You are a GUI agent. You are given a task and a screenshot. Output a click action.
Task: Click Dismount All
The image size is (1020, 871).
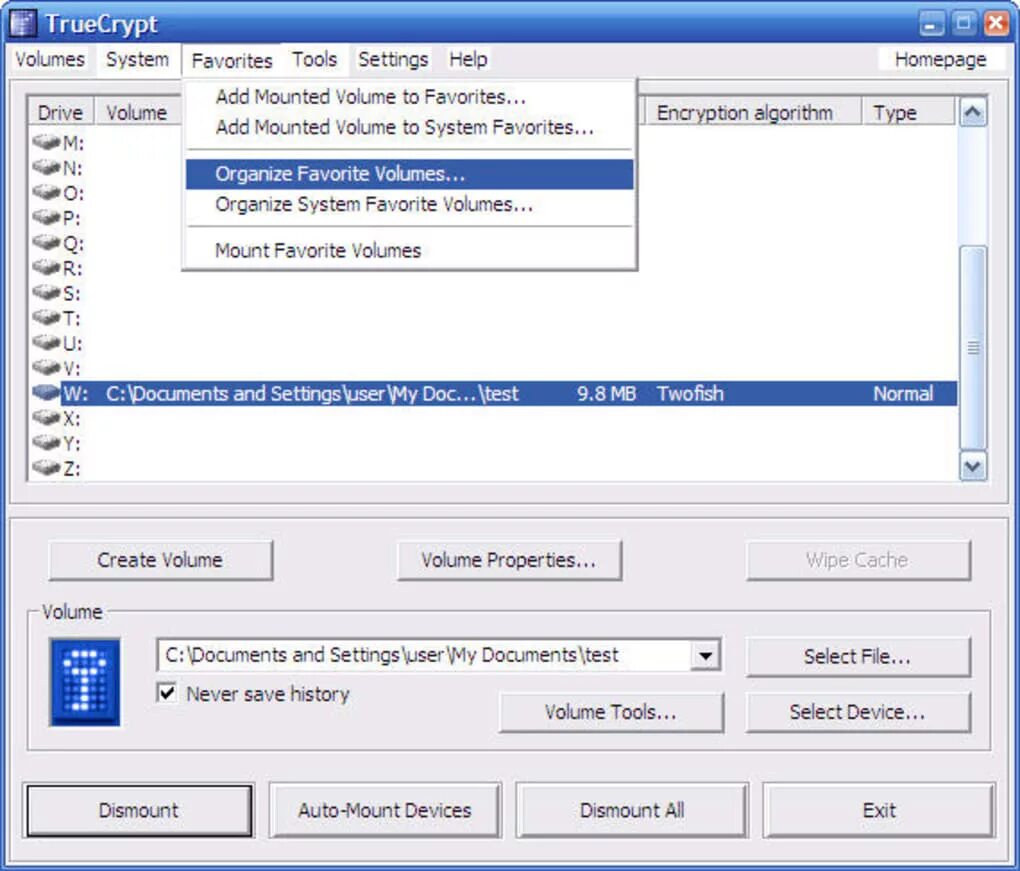coord(632,810)
